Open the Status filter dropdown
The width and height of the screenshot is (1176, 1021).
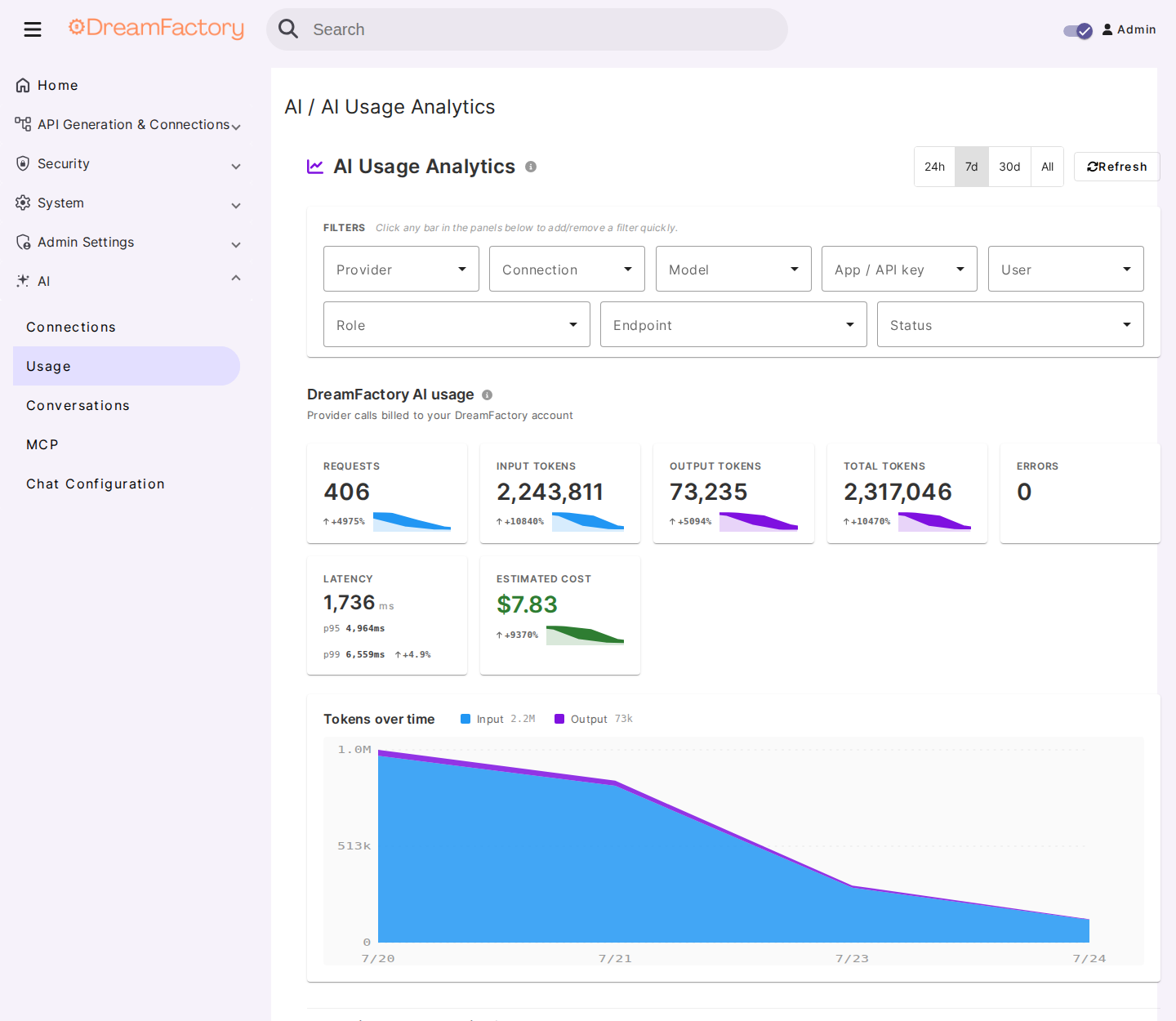point(1010,324)
